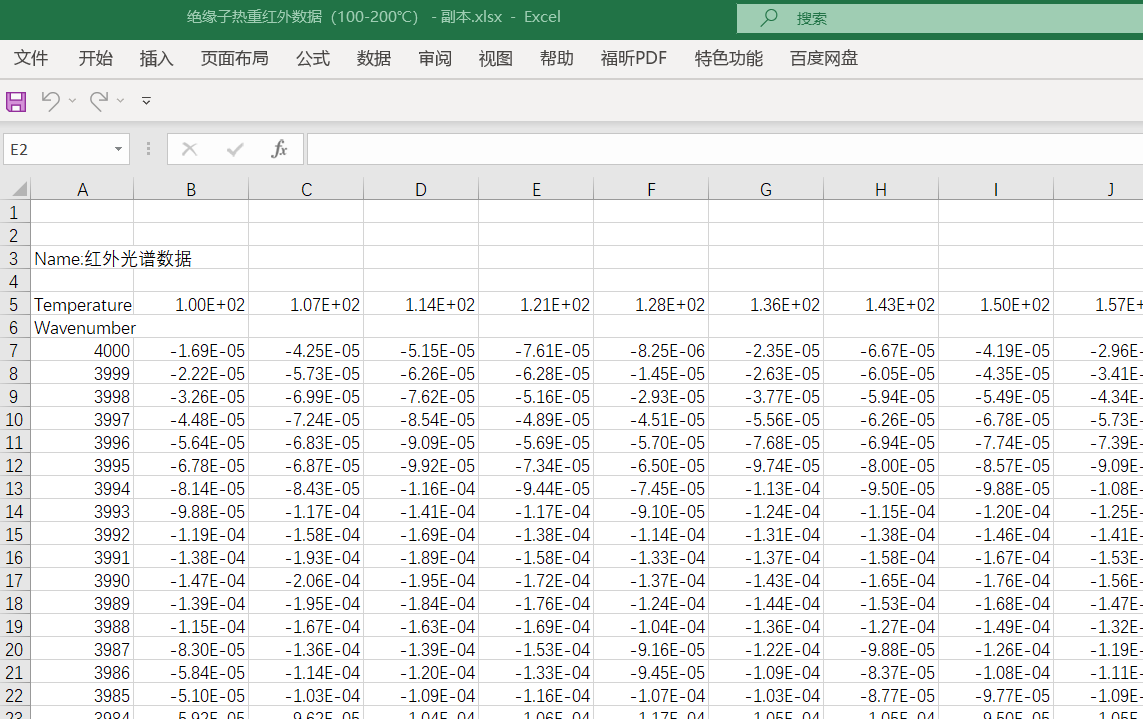This screenshot has height=719, width=1143.
Task: Click the formula bar input area
Action: pos(720,149)
